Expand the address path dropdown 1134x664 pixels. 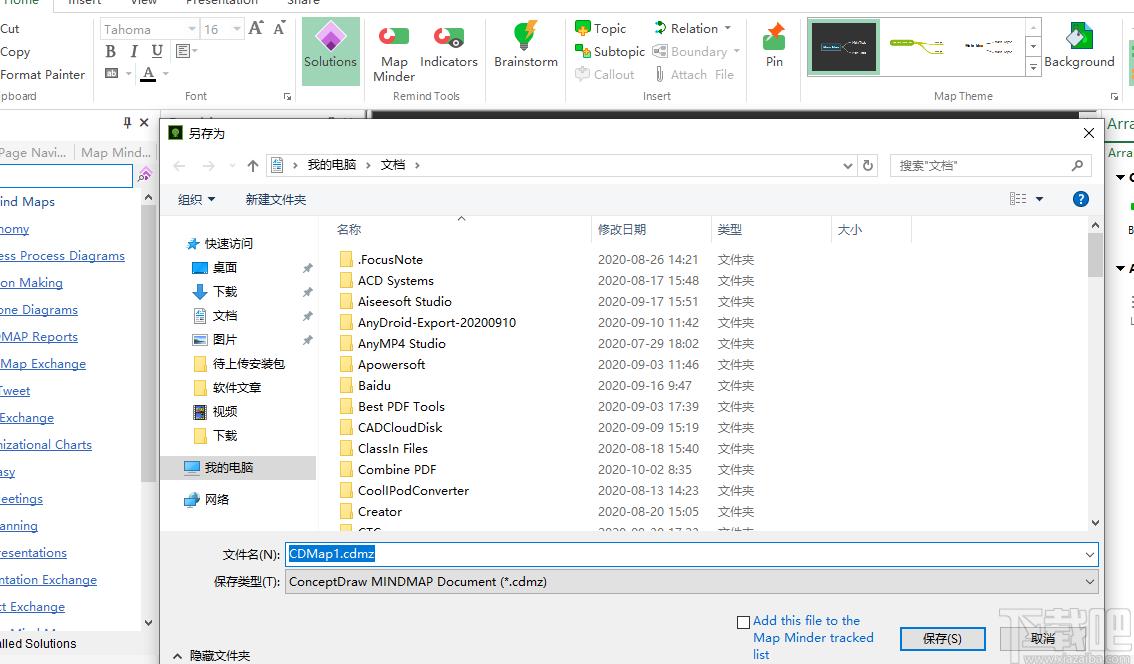(x=848, y=166)
